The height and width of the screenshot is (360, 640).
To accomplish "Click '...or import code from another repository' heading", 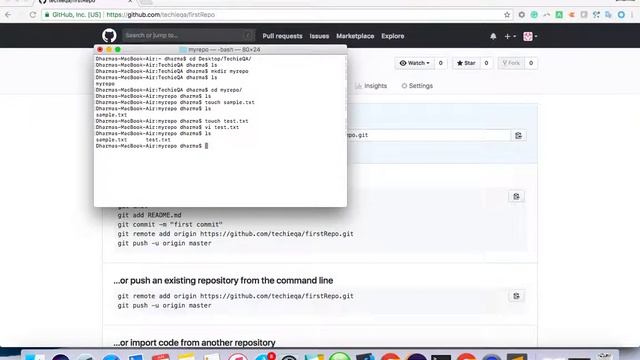I will click(x=194, y=342).
